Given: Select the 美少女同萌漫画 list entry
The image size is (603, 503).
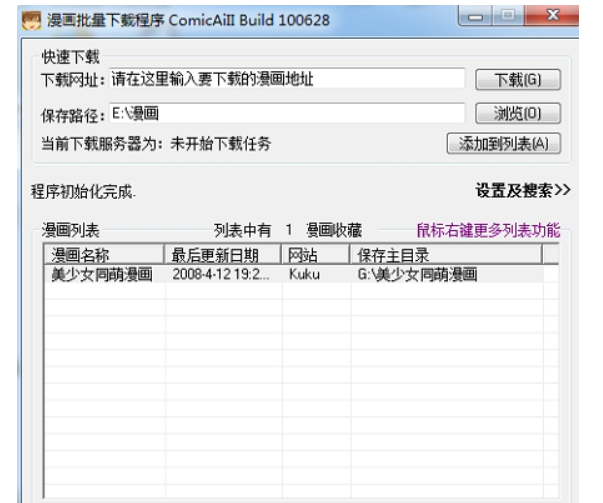Looking at the screenshot, I should point(102,274).
